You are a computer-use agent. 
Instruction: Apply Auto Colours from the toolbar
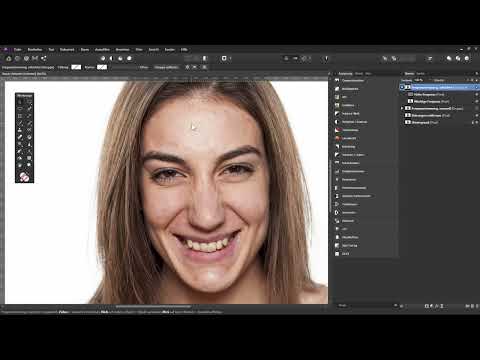pos(120,58)
